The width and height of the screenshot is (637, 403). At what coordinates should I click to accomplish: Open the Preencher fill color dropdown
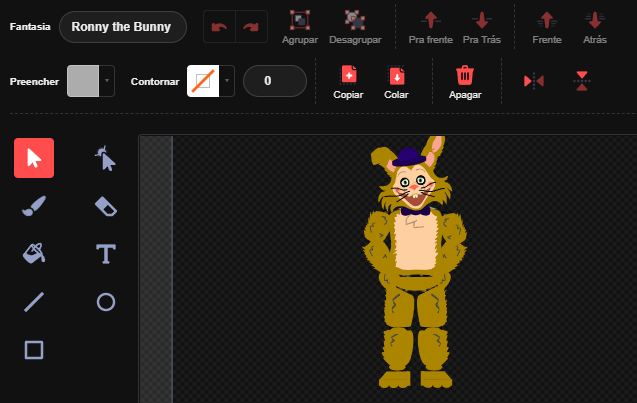click(107, 81)
